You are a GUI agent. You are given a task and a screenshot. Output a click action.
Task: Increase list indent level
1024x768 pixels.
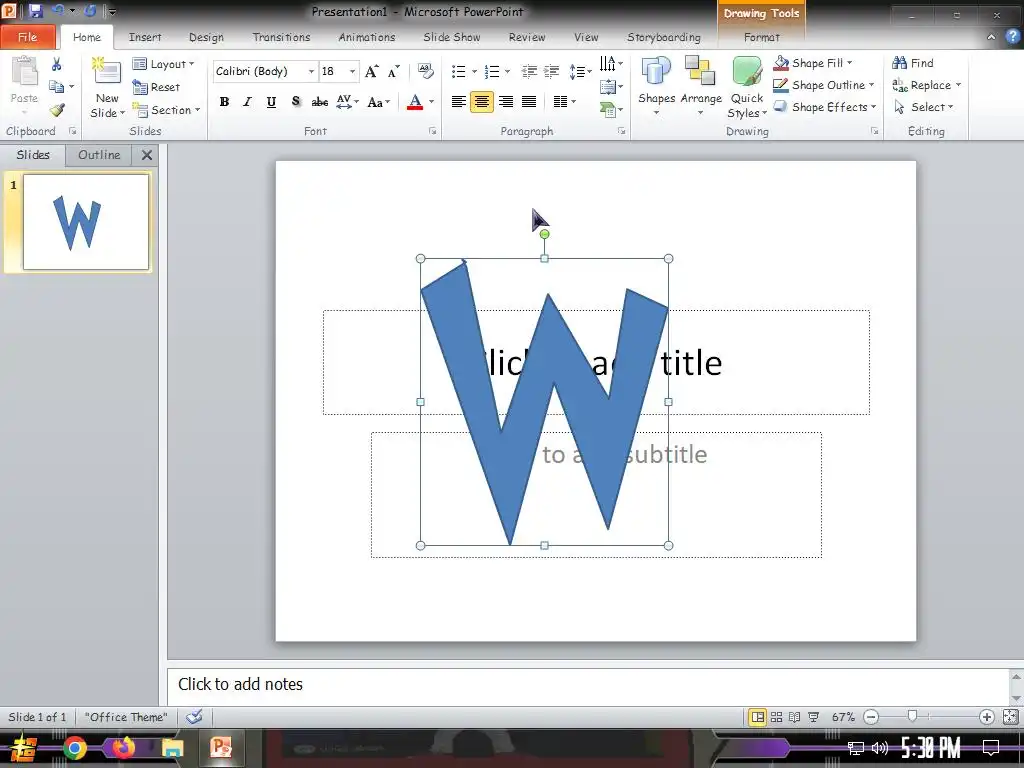pos(552,71)
